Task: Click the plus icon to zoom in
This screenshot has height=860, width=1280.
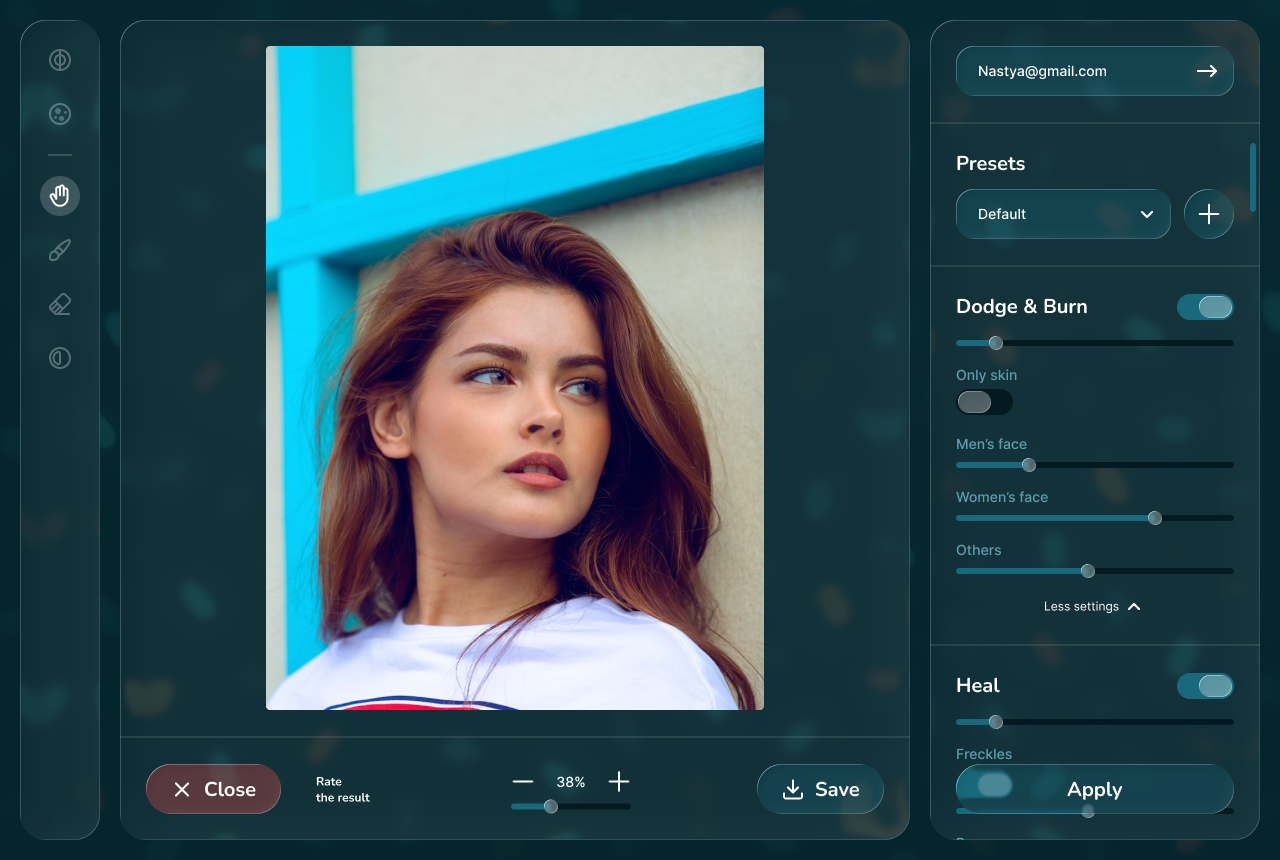Action: (619, 782)
